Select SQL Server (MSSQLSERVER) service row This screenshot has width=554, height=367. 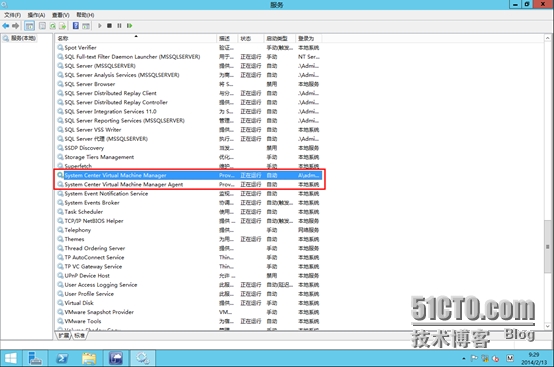point(189,66)
